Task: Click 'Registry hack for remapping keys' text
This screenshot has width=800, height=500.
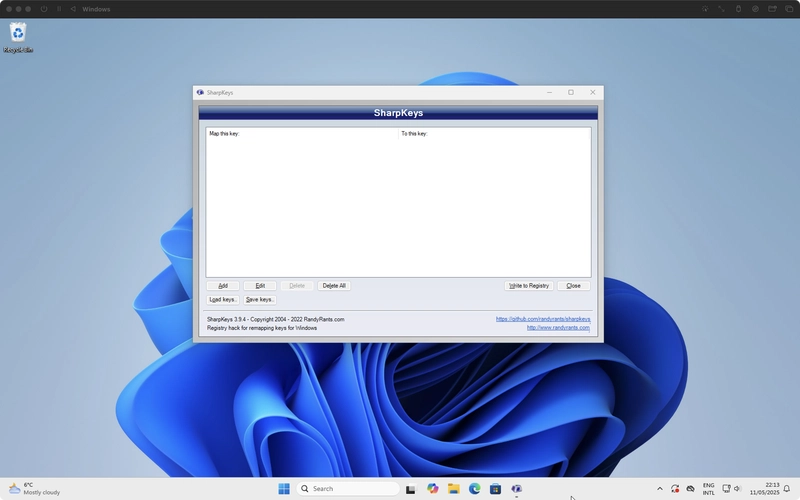Action: pyautogui.click(x=262, y=328)
